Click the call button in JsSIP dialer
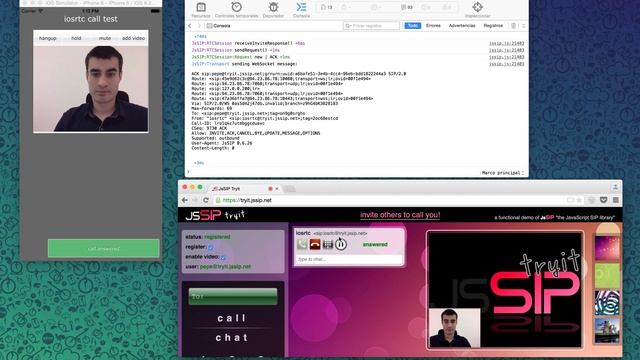 (231, 318)
